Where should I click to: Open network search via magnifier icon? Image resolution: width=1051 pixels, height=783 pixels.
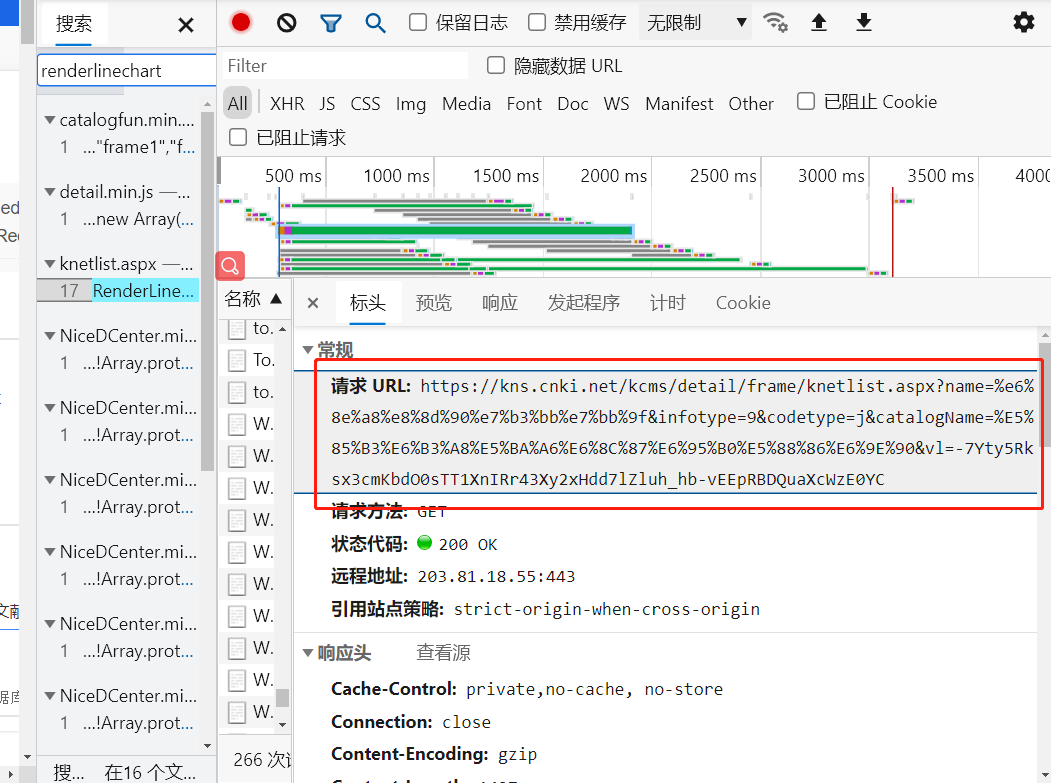click(375, 23)
